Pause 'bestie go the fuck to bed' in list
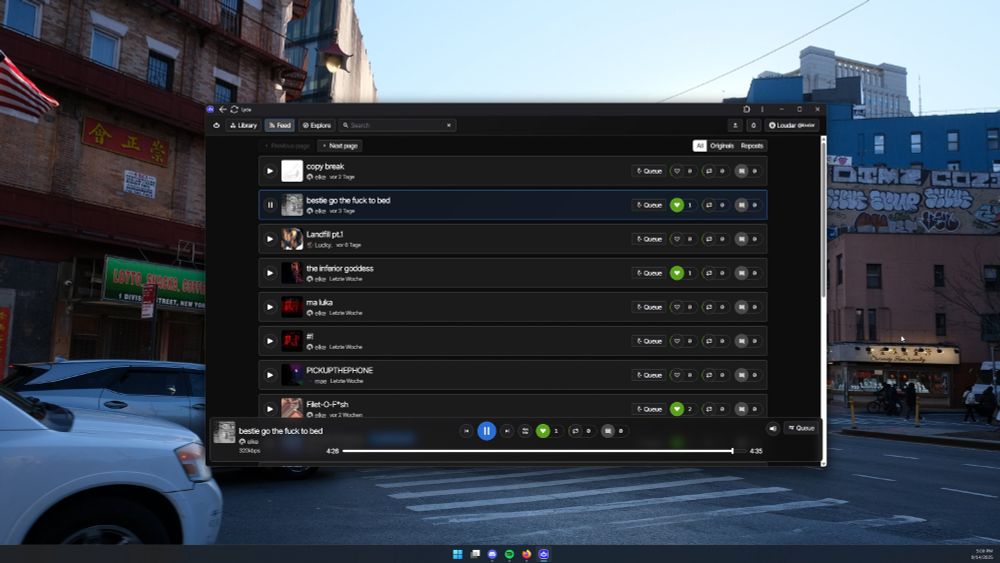Image resolution: width=1000 pixels, height=563 pixels. (270, 205)
